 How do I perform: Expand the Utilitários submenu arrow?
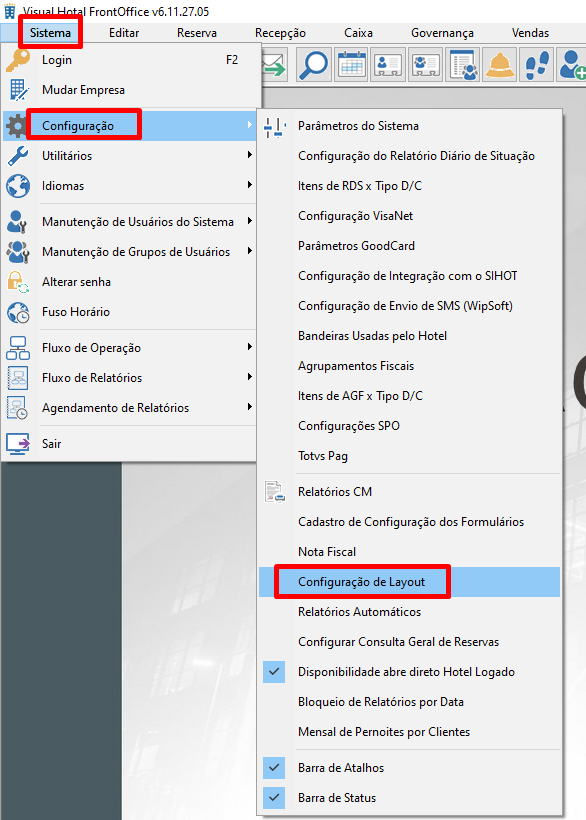(250, 155)
